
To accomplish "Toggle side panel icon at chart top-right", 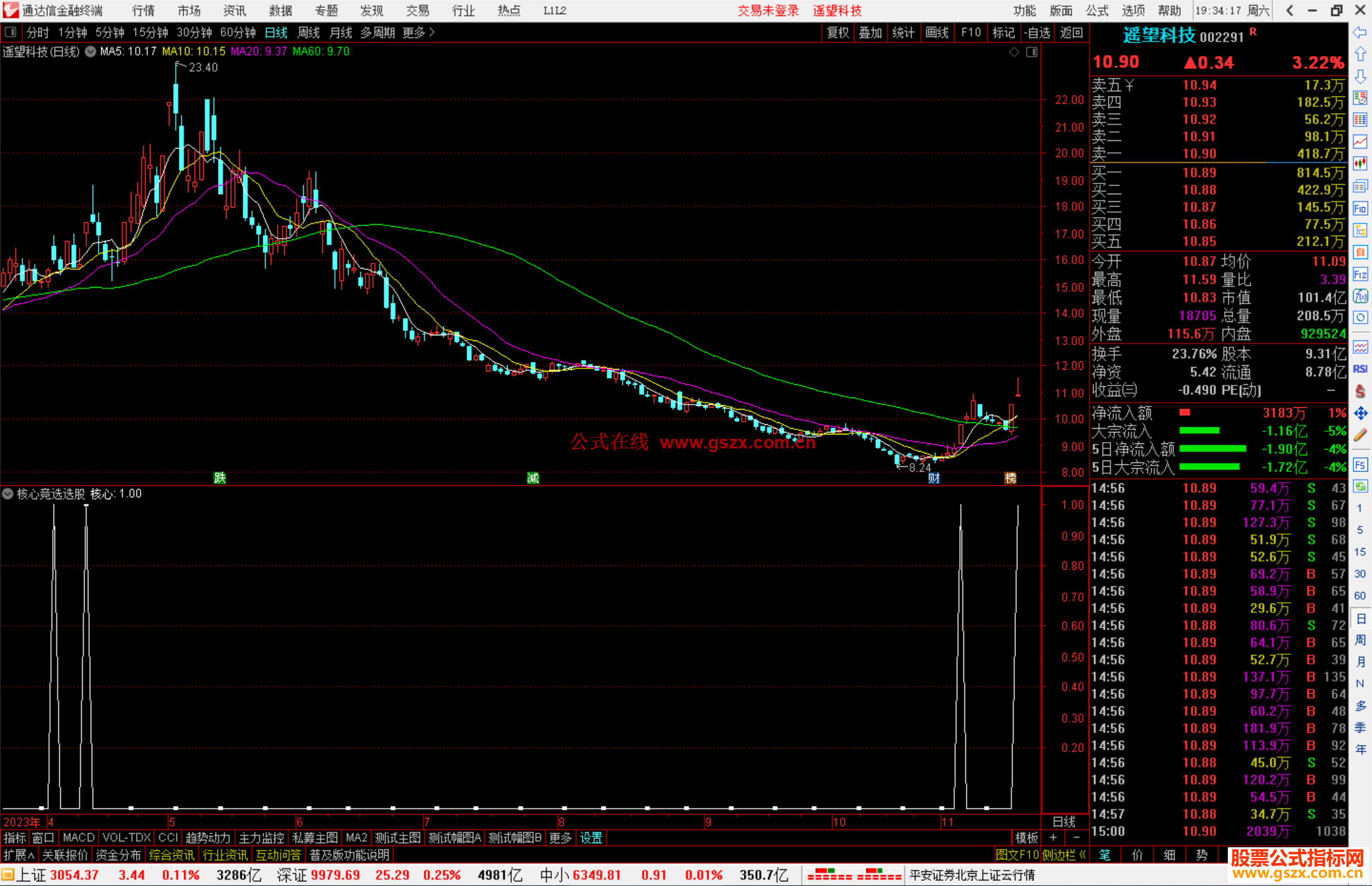I will tap(1032, 52).
